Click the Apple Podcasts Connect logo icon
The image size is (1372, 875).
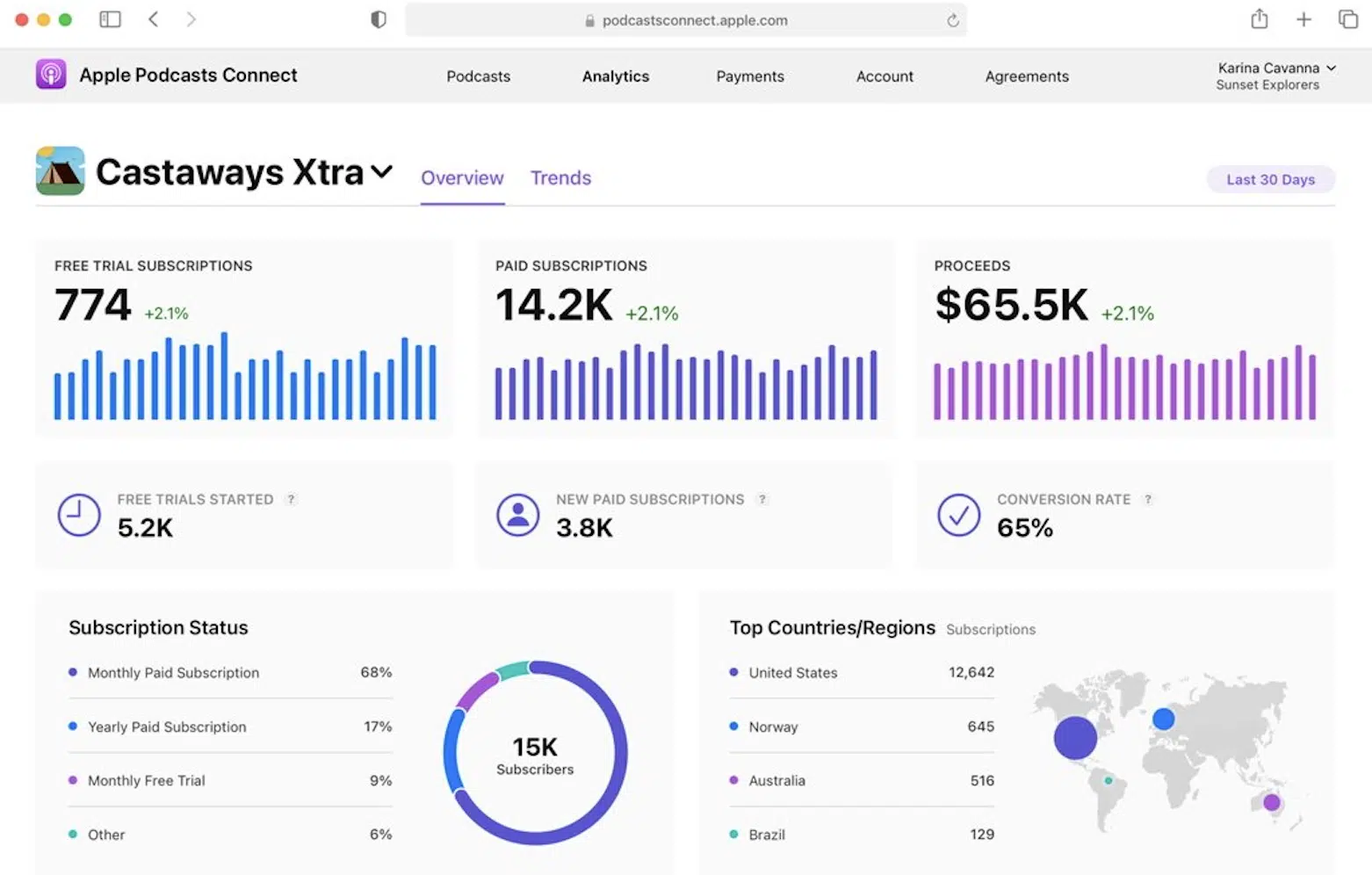pyautogui.click(x=51, y=75)
